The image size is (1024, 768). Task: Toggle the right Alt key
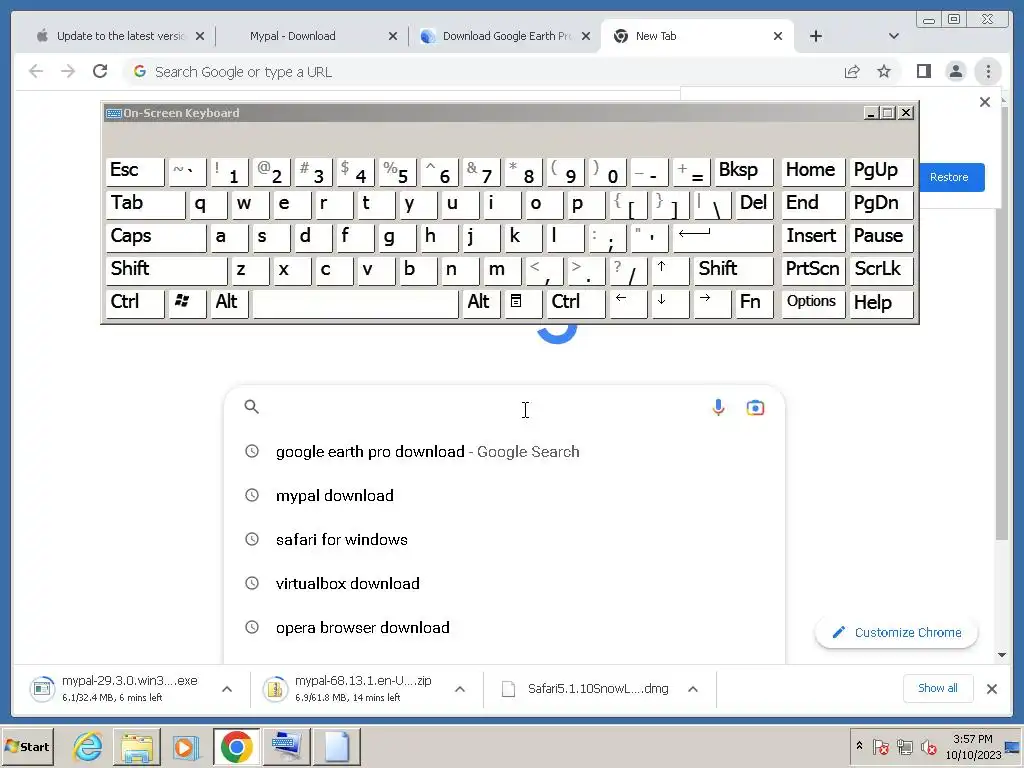pos(481,303)
